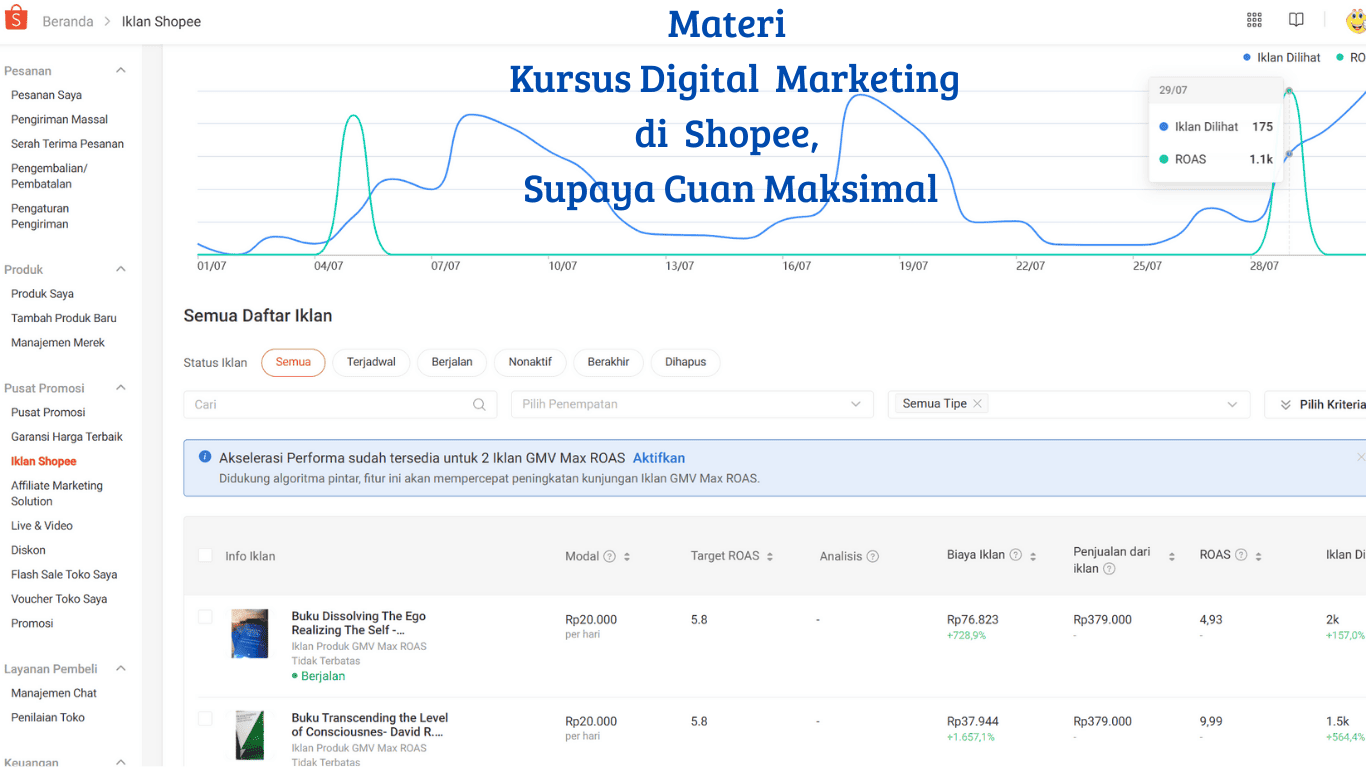Open the book guide icon in header
The width and height of the screenshot is (1366, 768).
click(x=1296, y=20)
